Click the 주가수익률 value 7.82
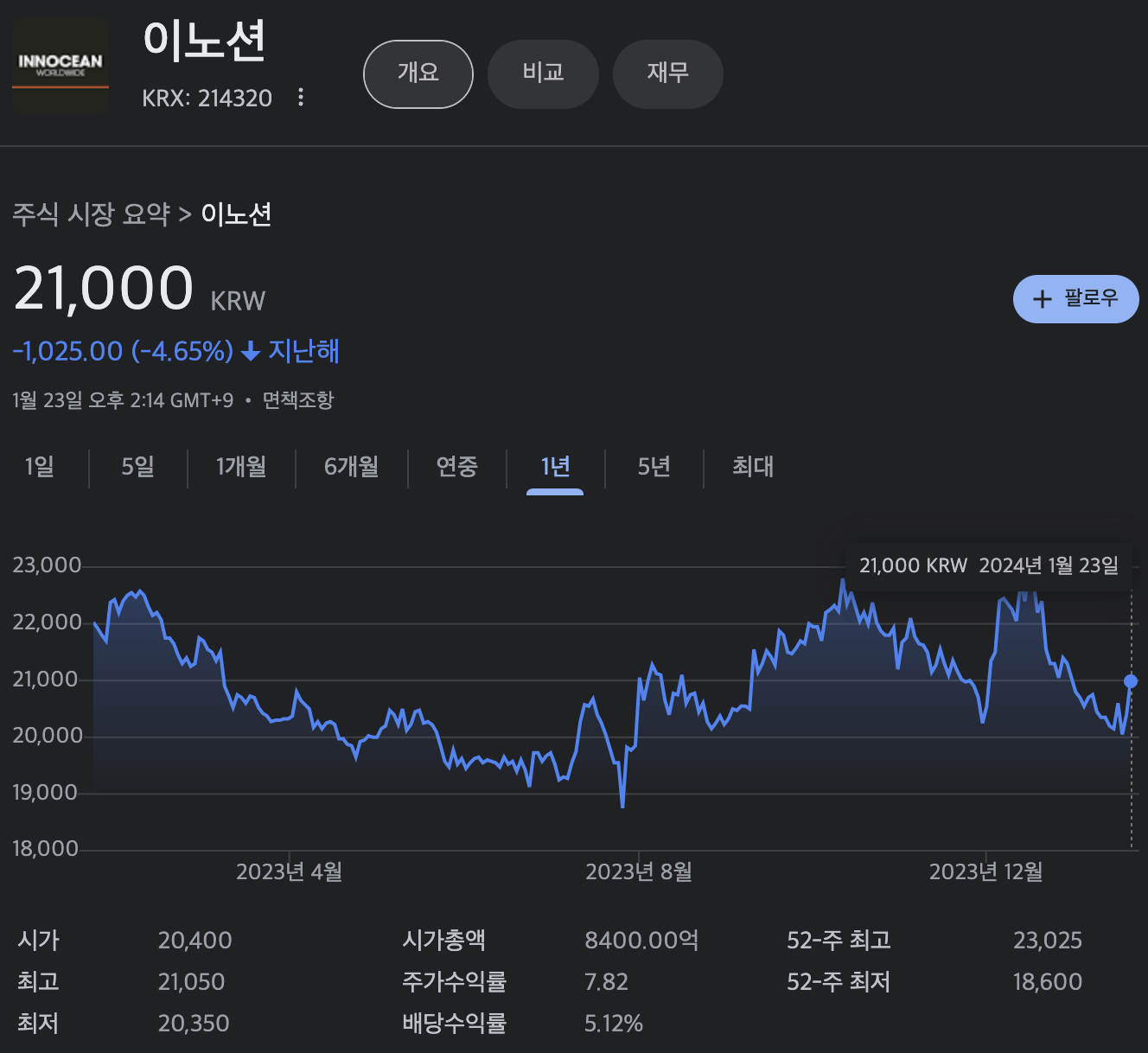Image resolution: width=1148 pixels, height=1053 pixels. point(607,982)
